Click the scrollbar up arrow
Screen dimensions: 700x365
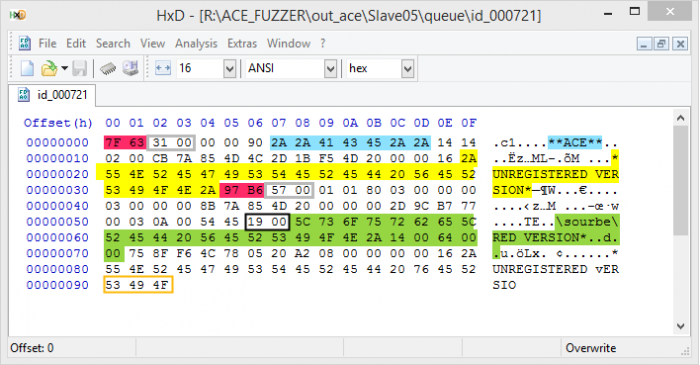click(680, 118)
